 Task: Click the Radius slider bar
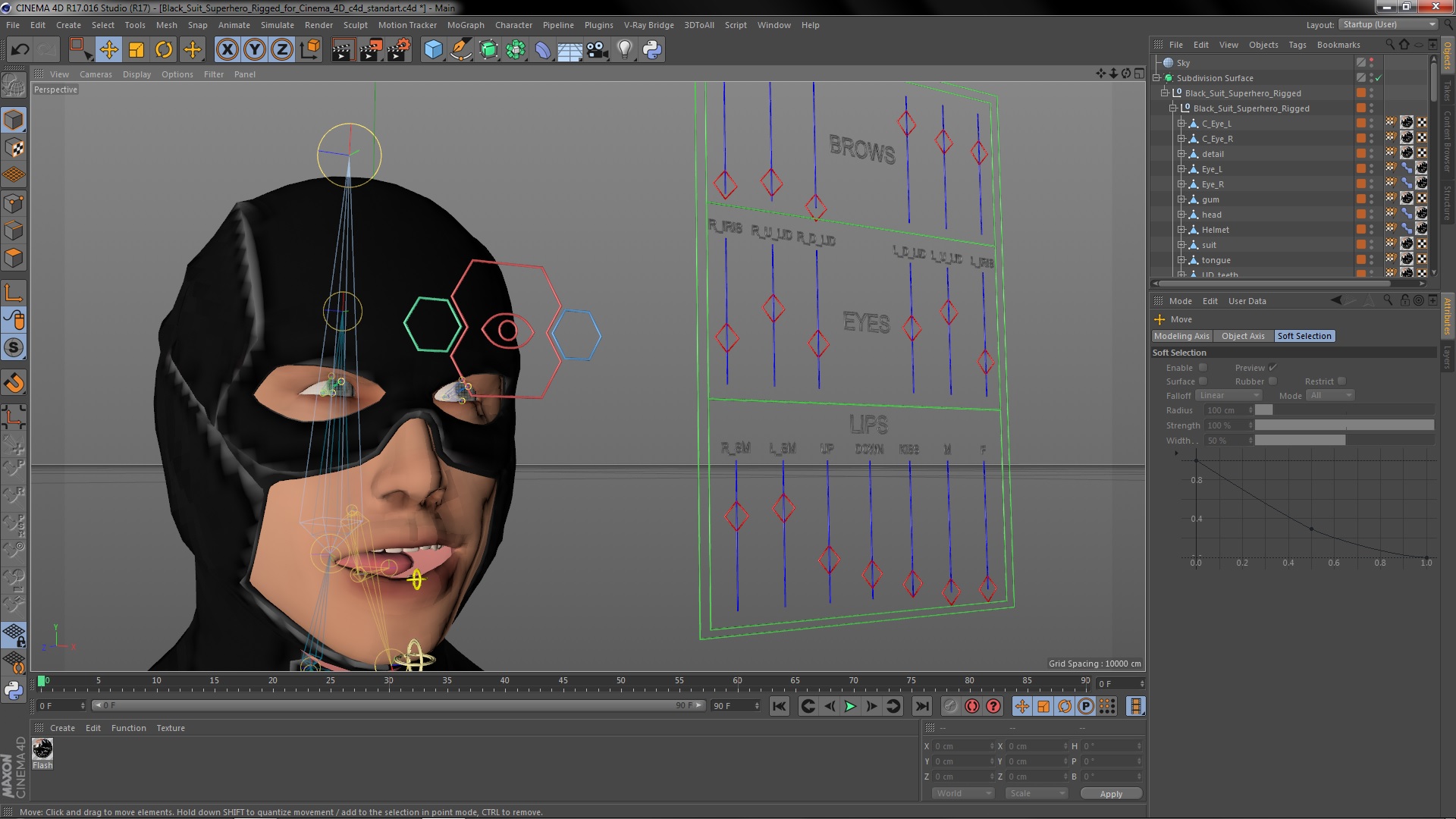click(1345, 410)
